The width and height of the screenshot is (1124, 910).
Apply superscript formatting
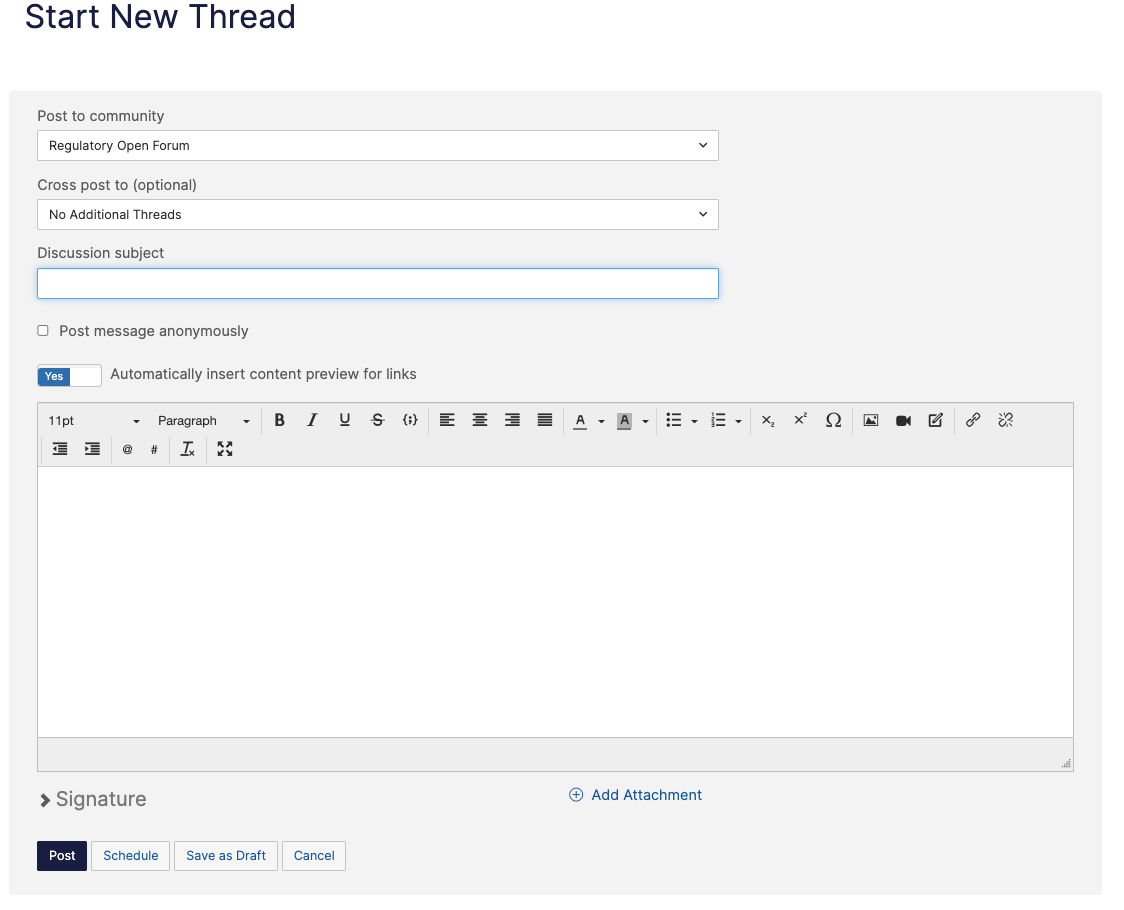(801, 420)
